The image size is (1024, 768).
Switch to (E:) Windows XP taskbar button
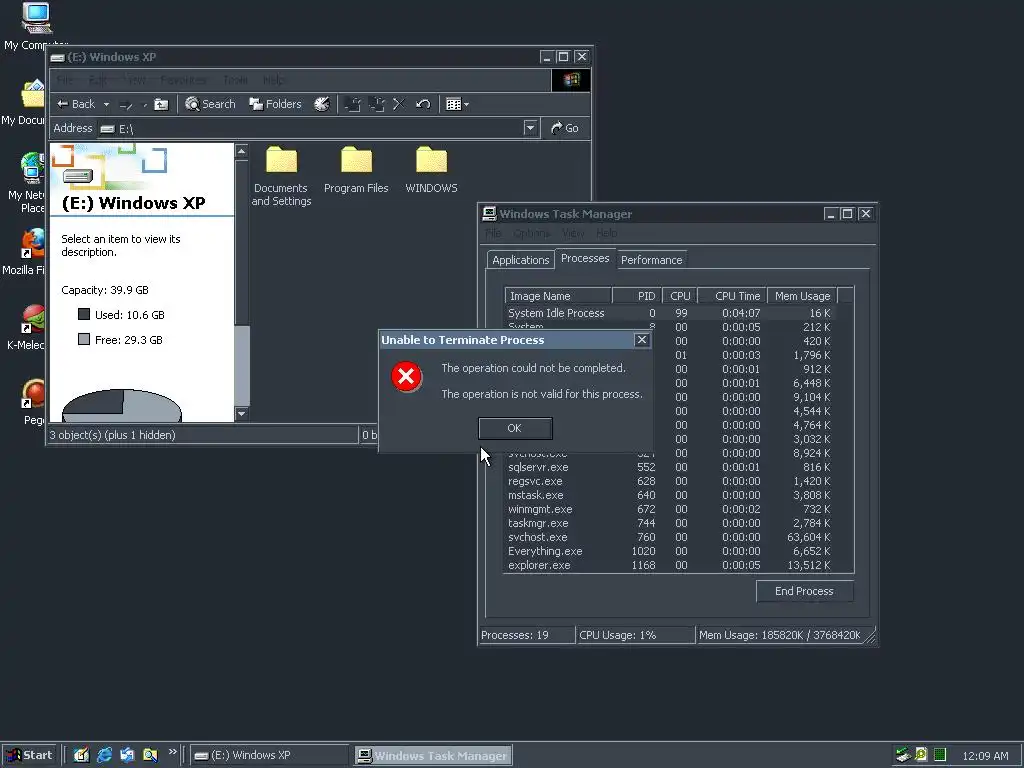[x=270, y=756]
